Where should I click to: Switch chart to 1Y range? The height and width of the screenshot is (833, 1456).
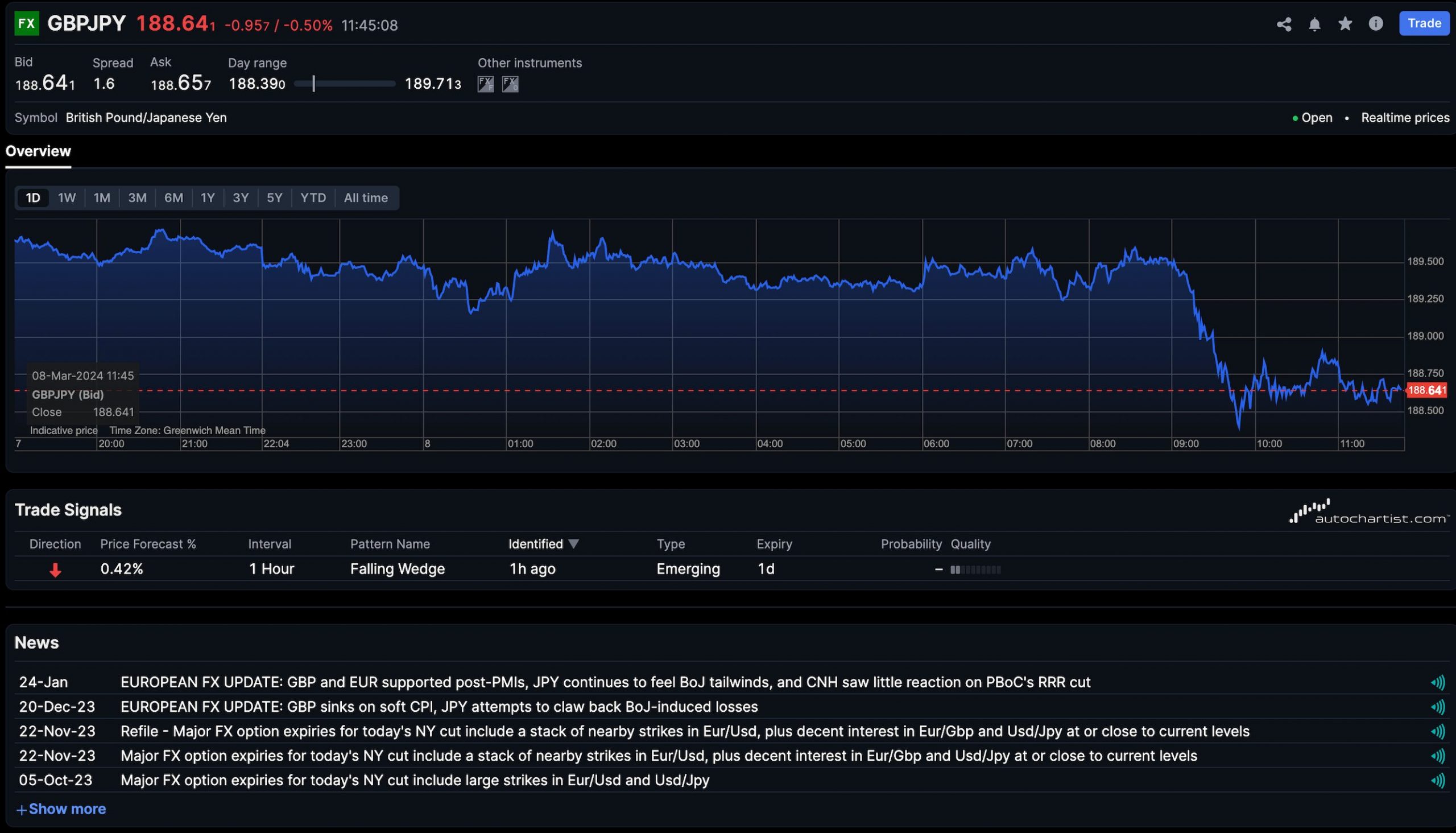208,198
